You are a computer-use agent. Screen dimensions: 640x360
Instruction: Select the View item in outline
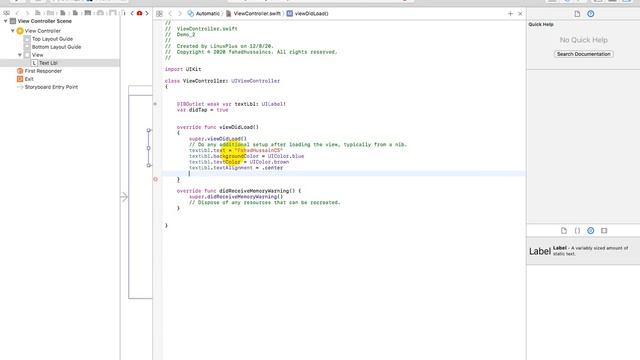[38, 55]
